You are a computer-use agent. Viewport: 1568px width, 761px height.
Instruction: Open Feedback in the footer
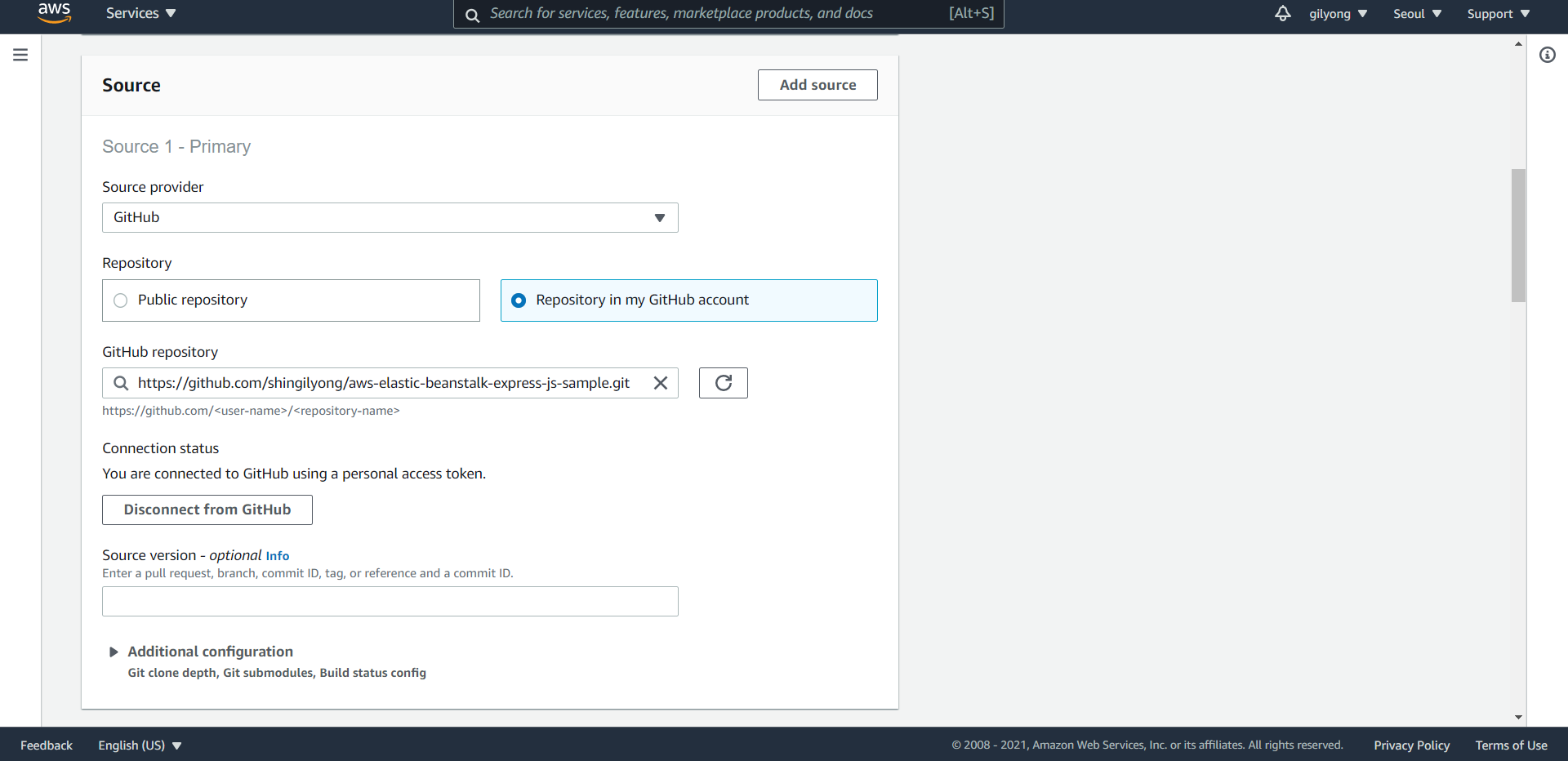coord(47,745)
